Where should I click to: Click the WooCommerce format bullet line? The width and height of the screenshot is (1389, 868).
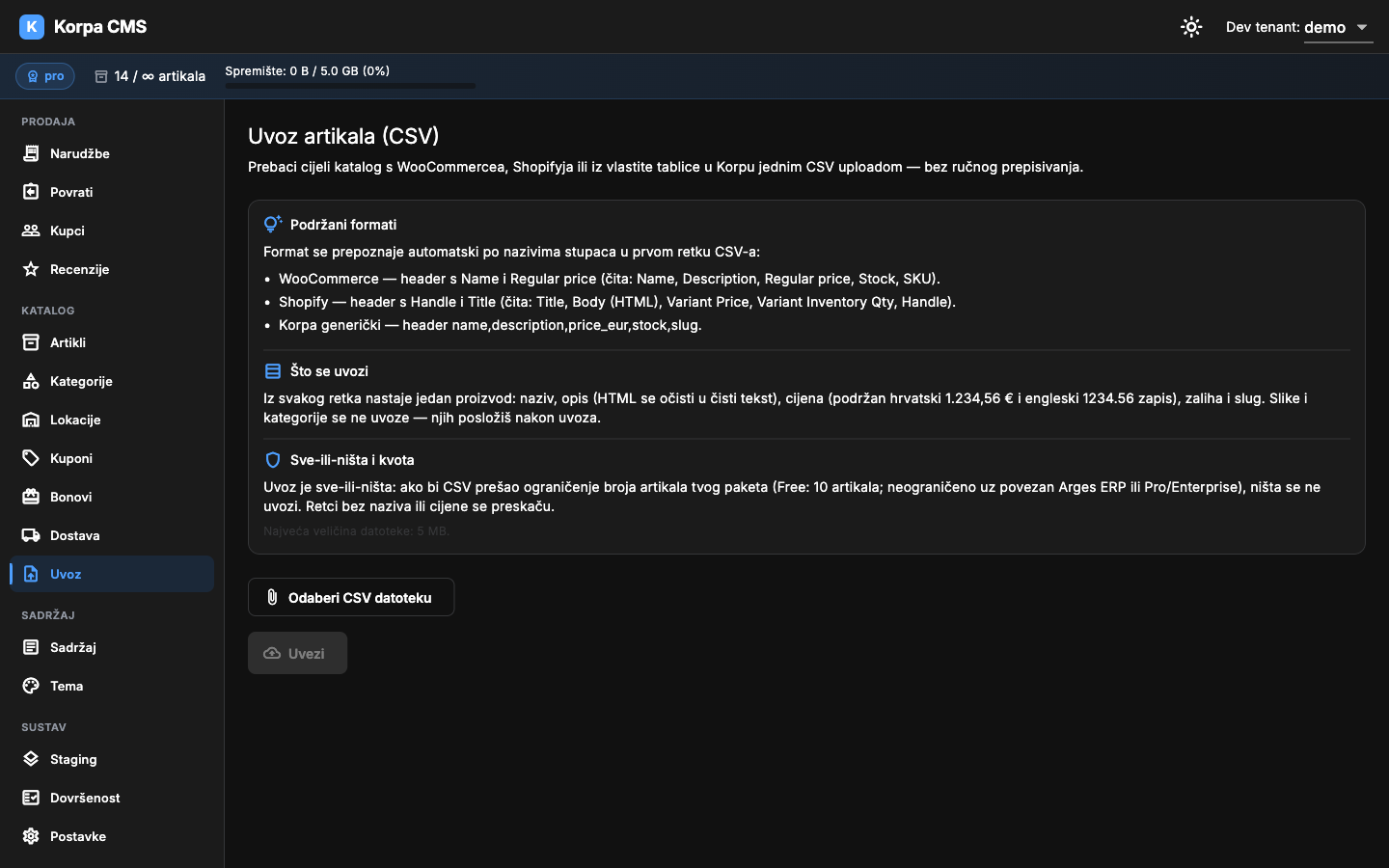[610, 279]
